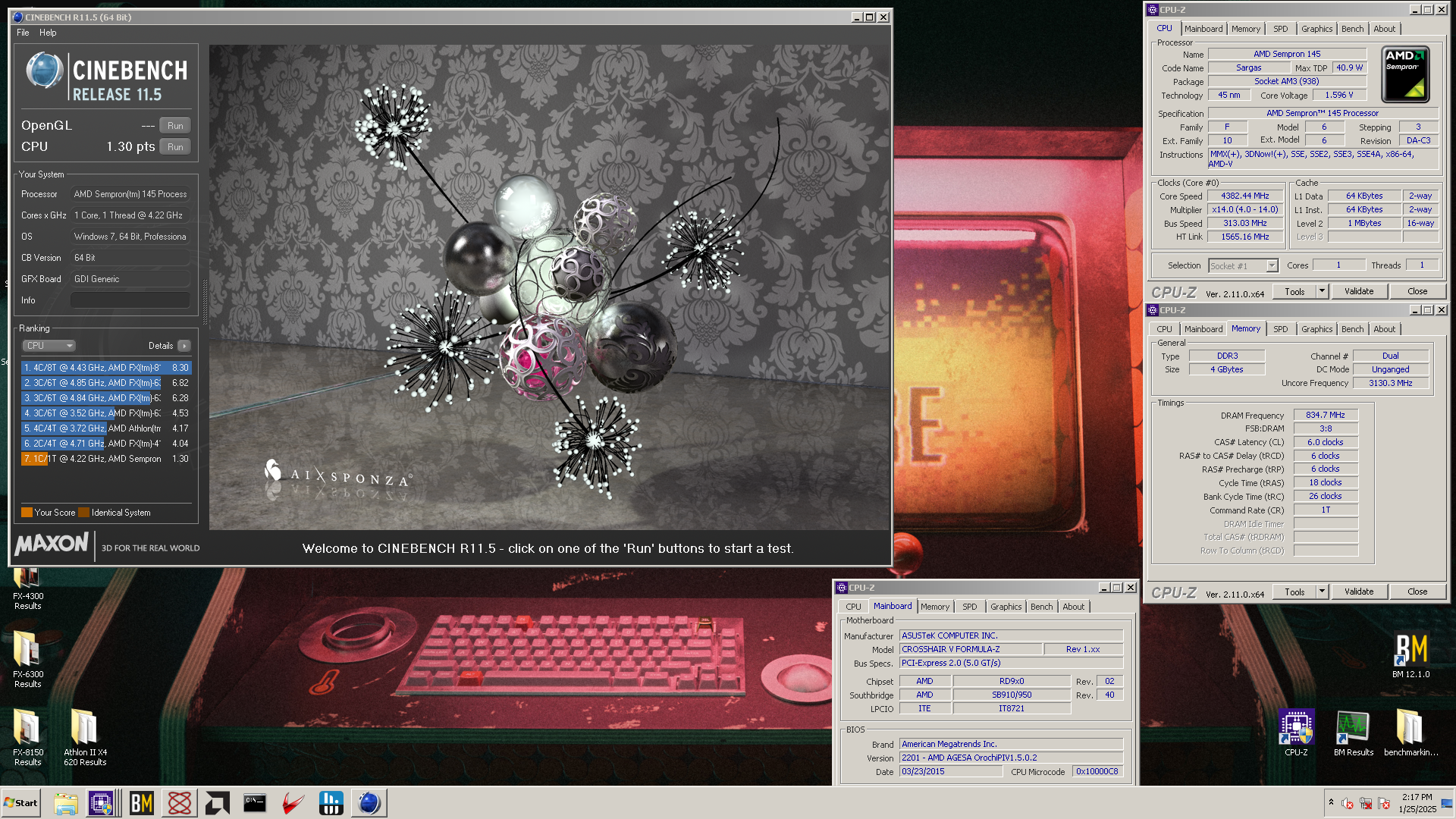Open the benchmarkin... desktop folder

(1410, 733)
